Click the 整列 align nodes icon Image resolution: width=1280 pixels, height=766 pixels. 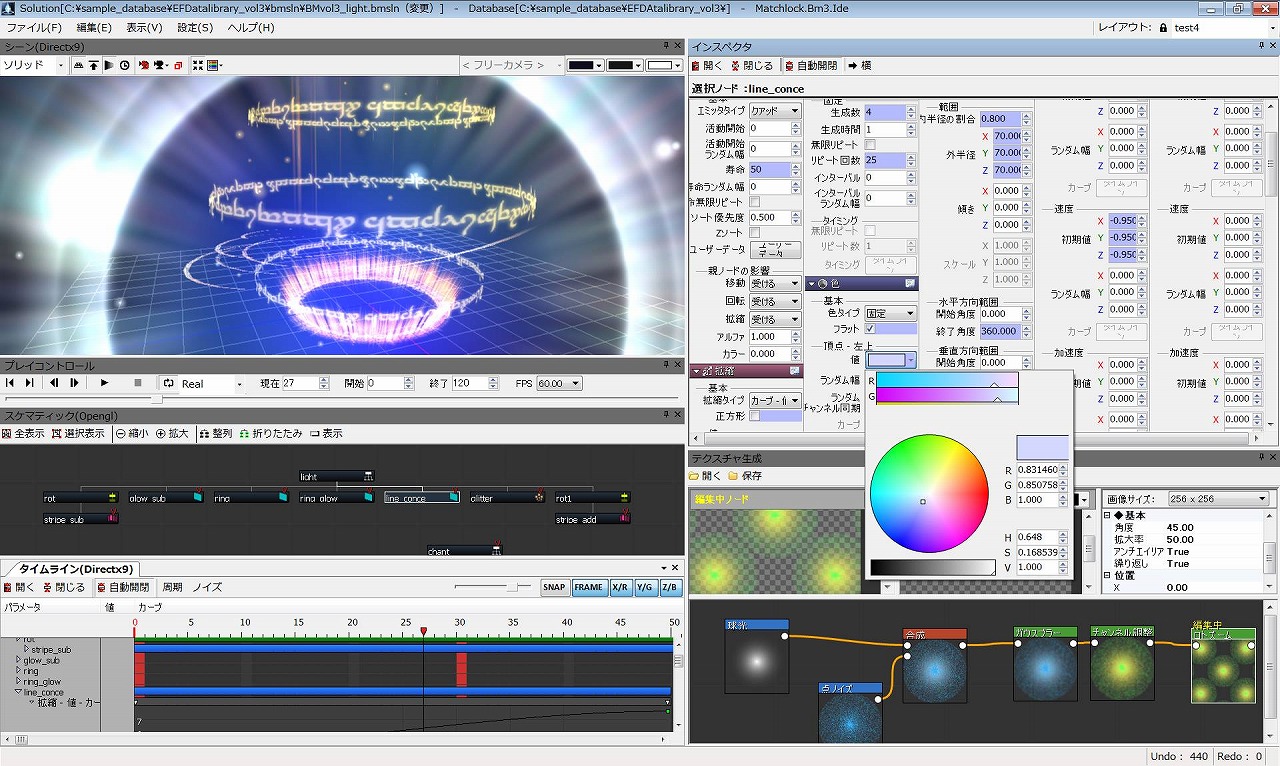coord(204,434)
